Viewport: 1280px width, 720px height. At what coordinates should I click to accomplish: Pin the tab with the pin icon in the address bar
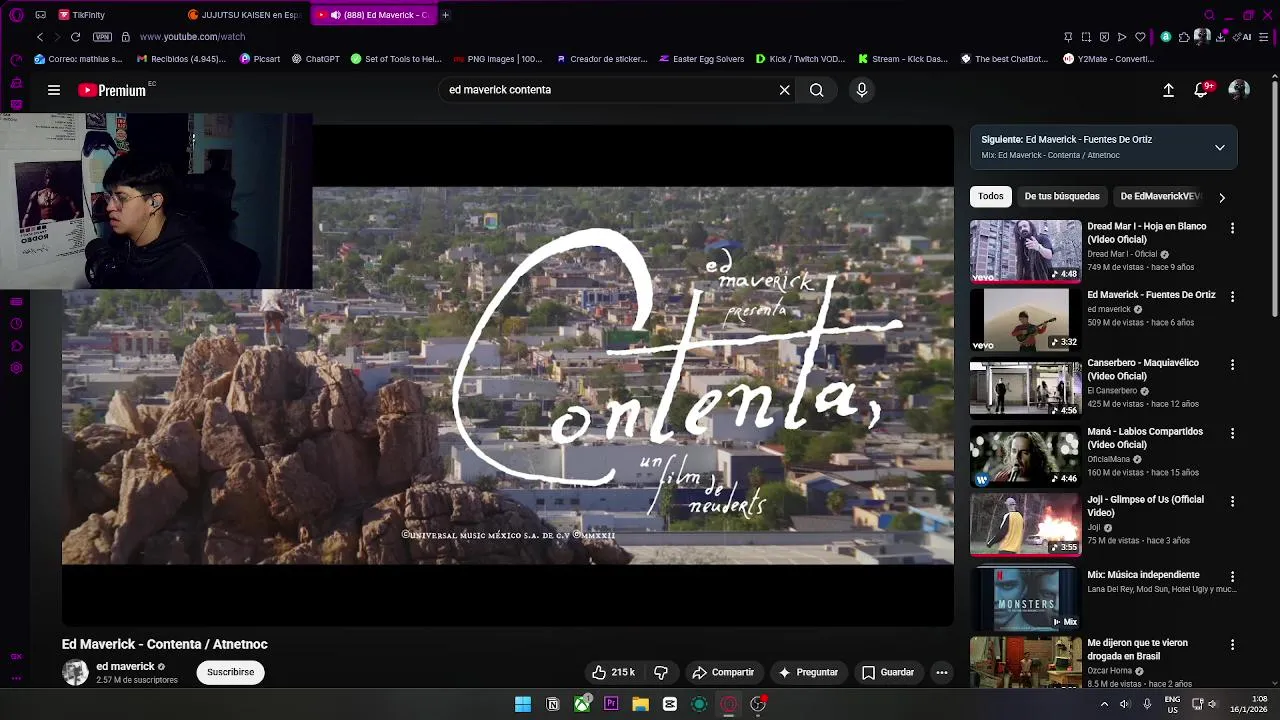point(1068,37)
